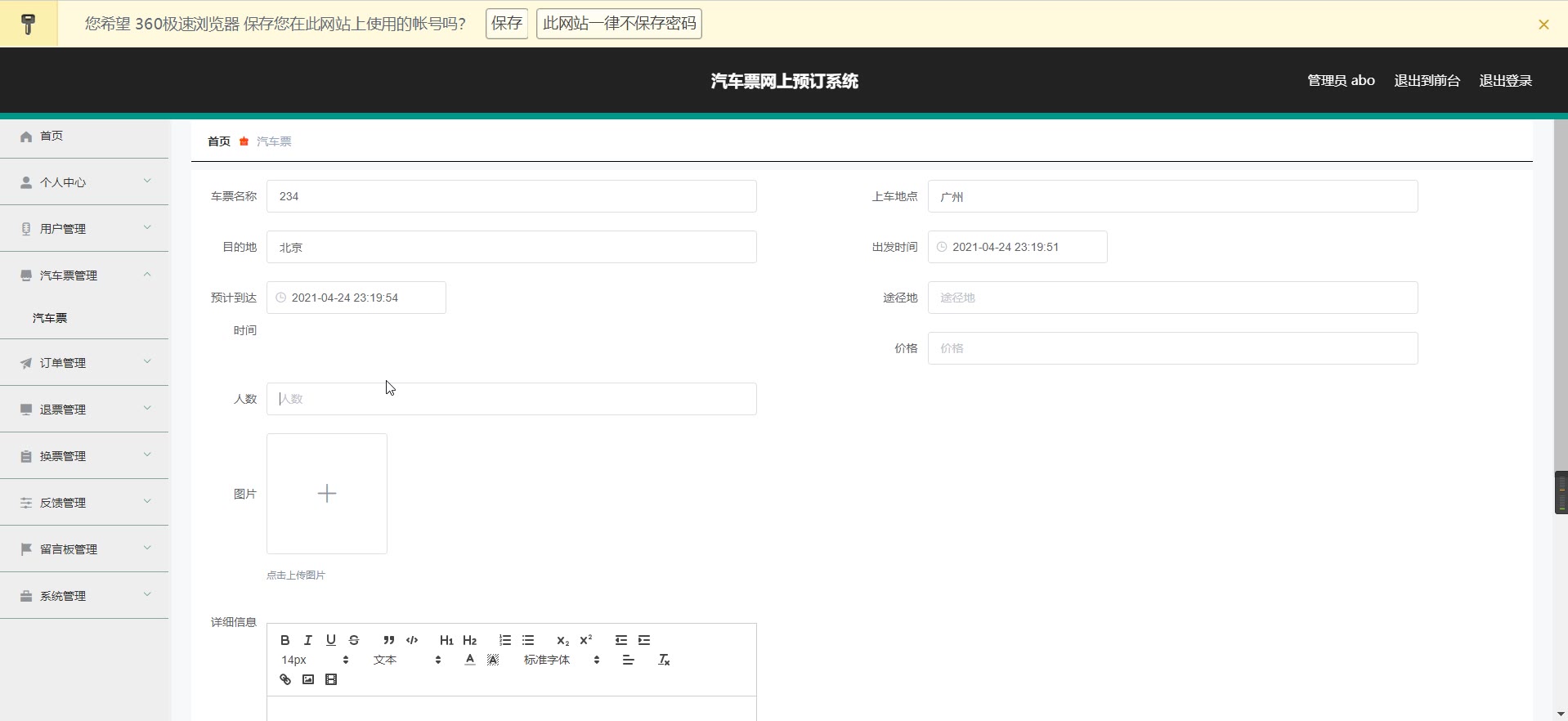Apply superscript formatting
Image resolution: width=1568 pixels, height=721 pixels.
point(585,640)
